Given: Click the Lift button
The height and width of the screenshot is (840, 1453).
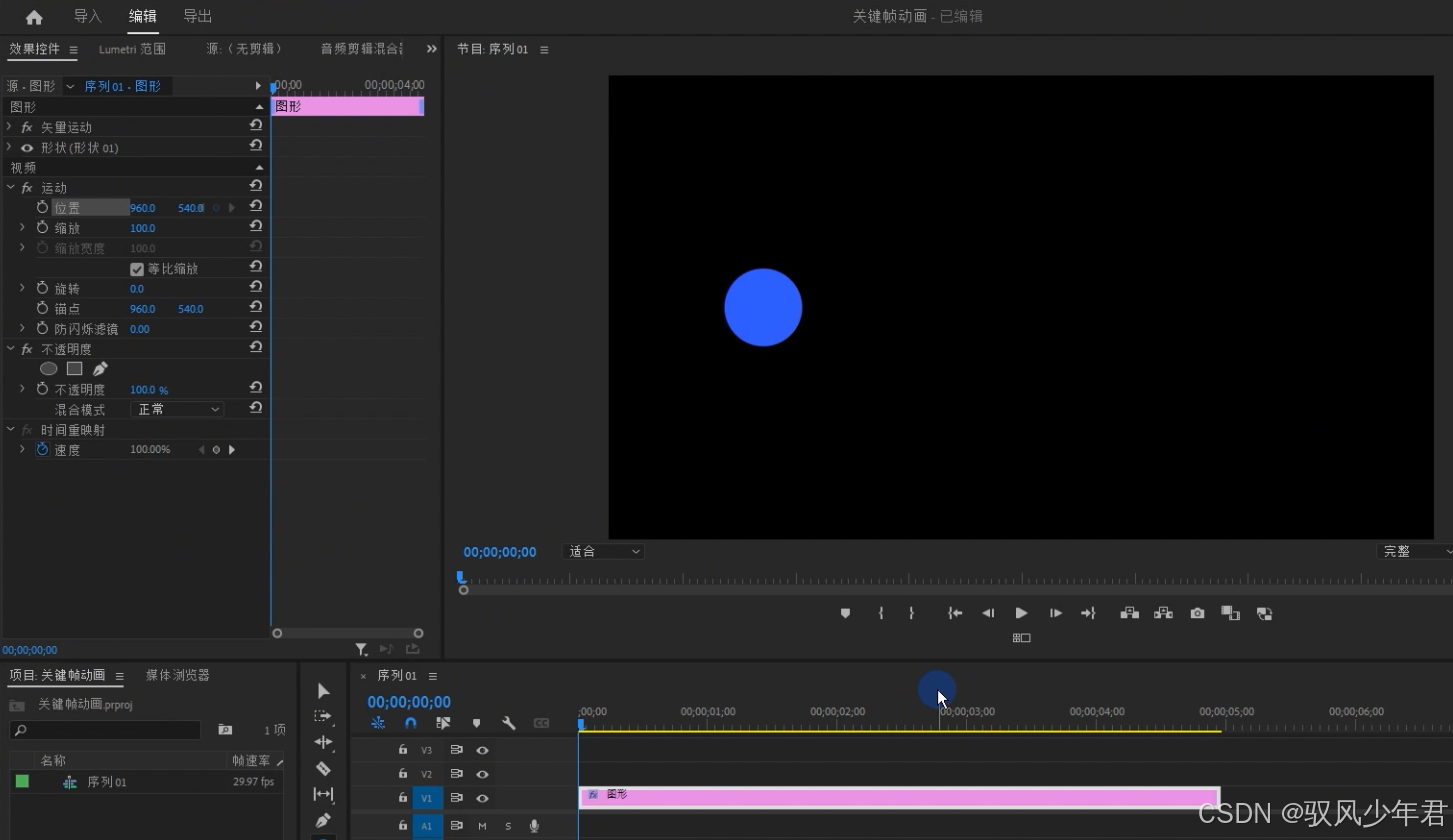Looking at the screenshot, I should coord(1130,613).
